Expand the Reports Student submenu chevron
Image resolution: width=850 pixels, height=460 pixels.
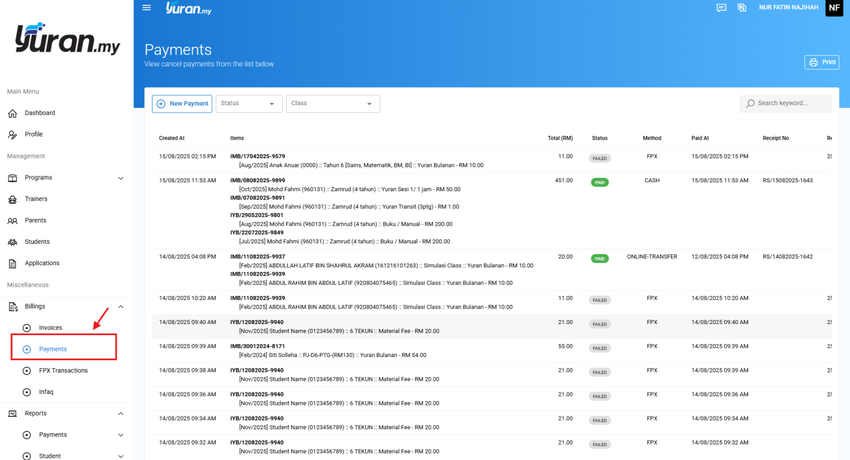coord(121,456)
